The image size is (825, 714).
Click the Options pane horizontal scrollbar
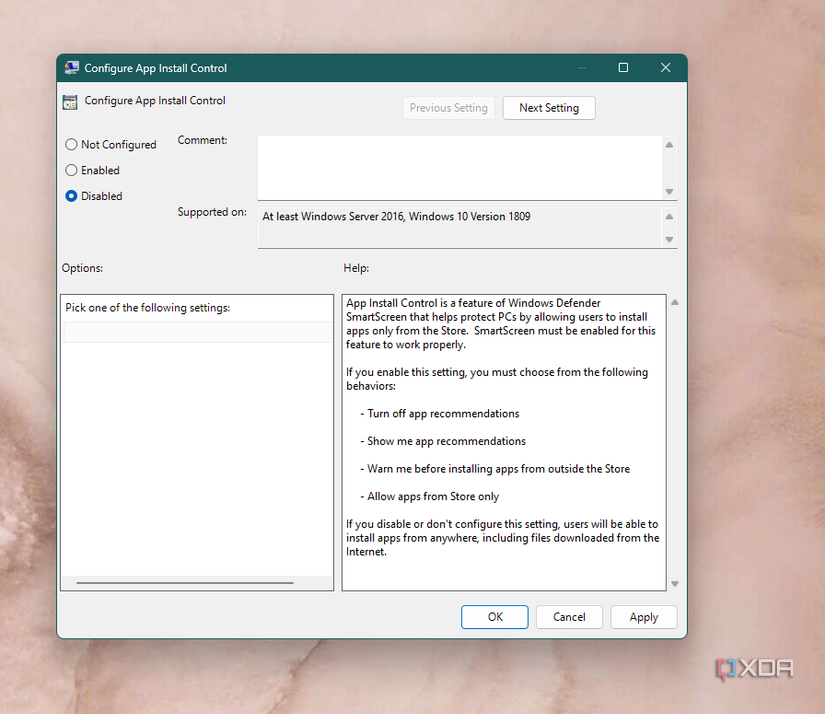click(x=185, y=582)
